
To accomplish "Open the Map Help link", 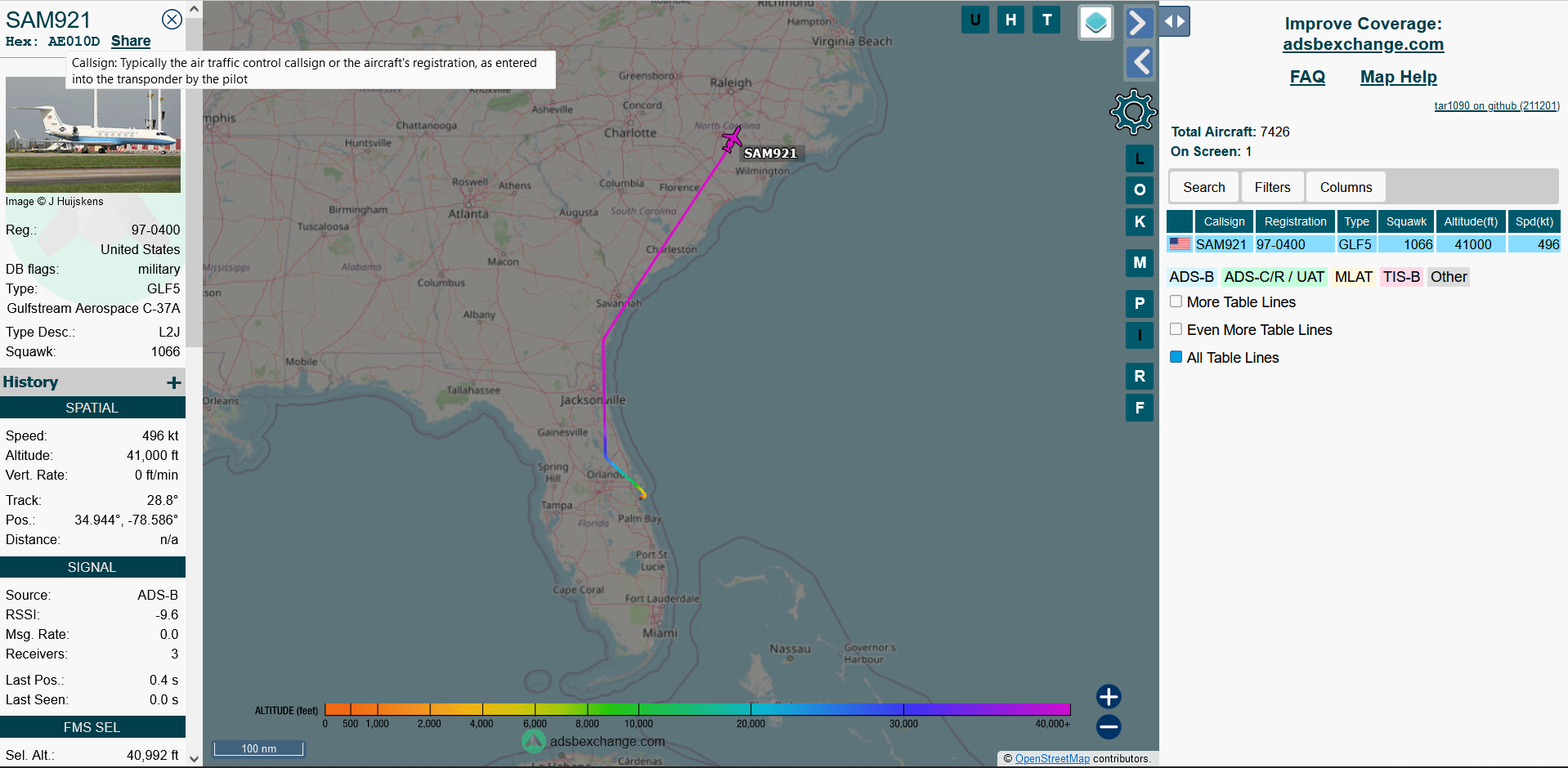I will 1398,77.
